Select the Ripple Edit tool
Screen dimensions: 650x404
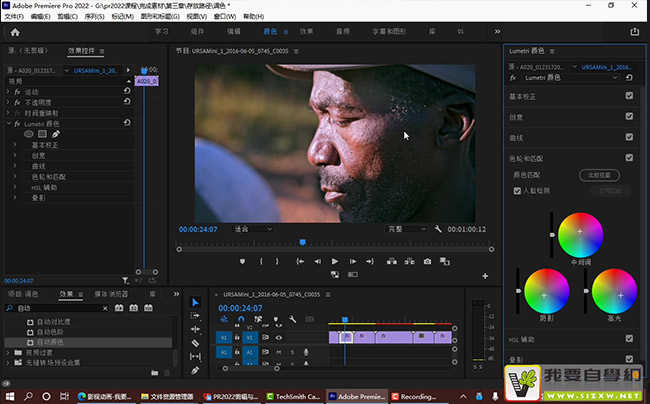coord(195,329)
